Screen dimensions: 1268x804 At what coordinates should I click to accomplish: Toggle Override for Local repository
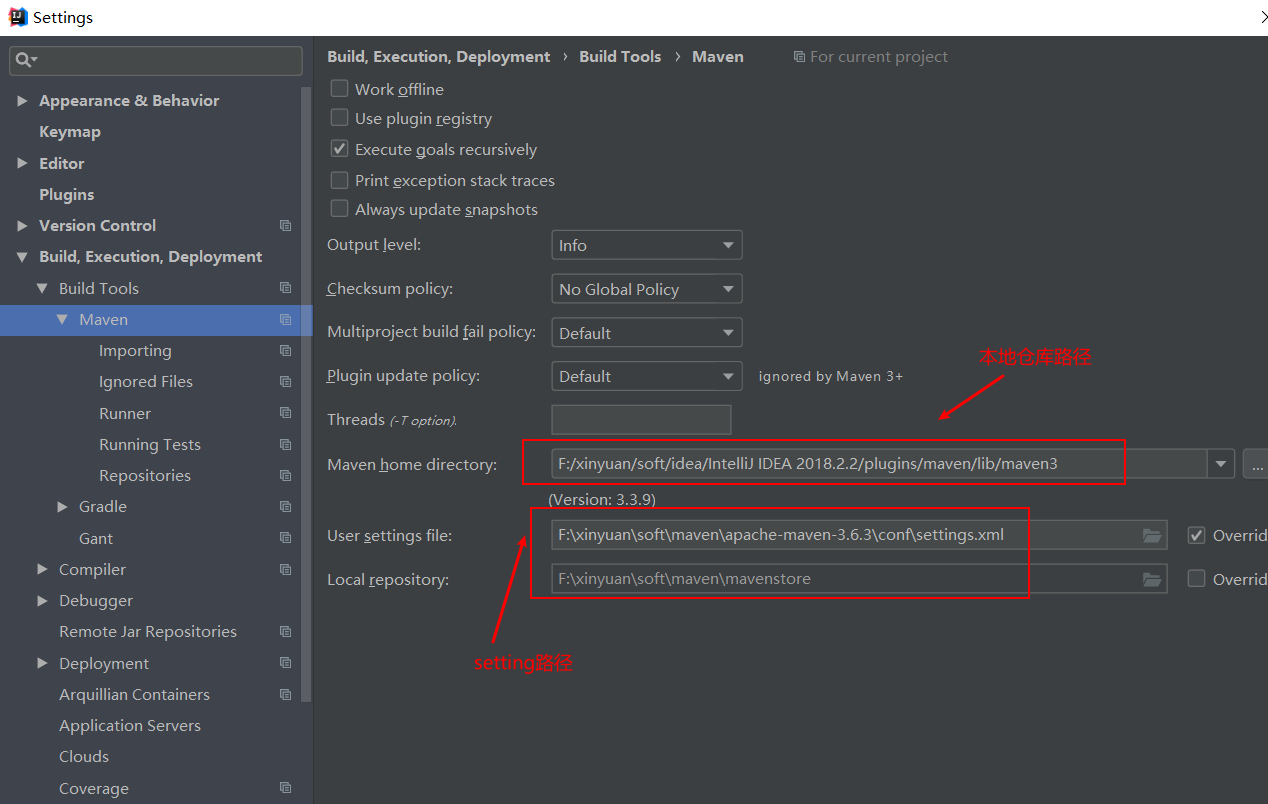[1196, 579]
